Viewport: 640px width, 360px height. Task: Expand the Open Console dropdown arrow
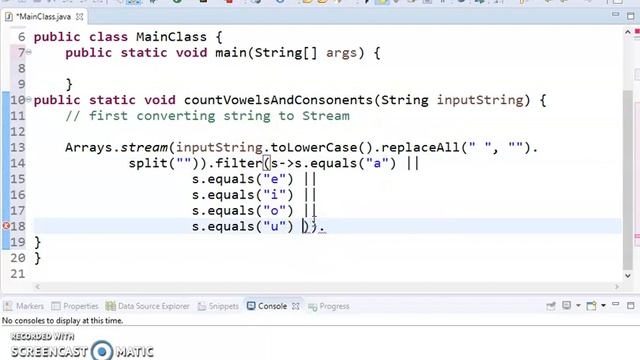click(603, 305)
